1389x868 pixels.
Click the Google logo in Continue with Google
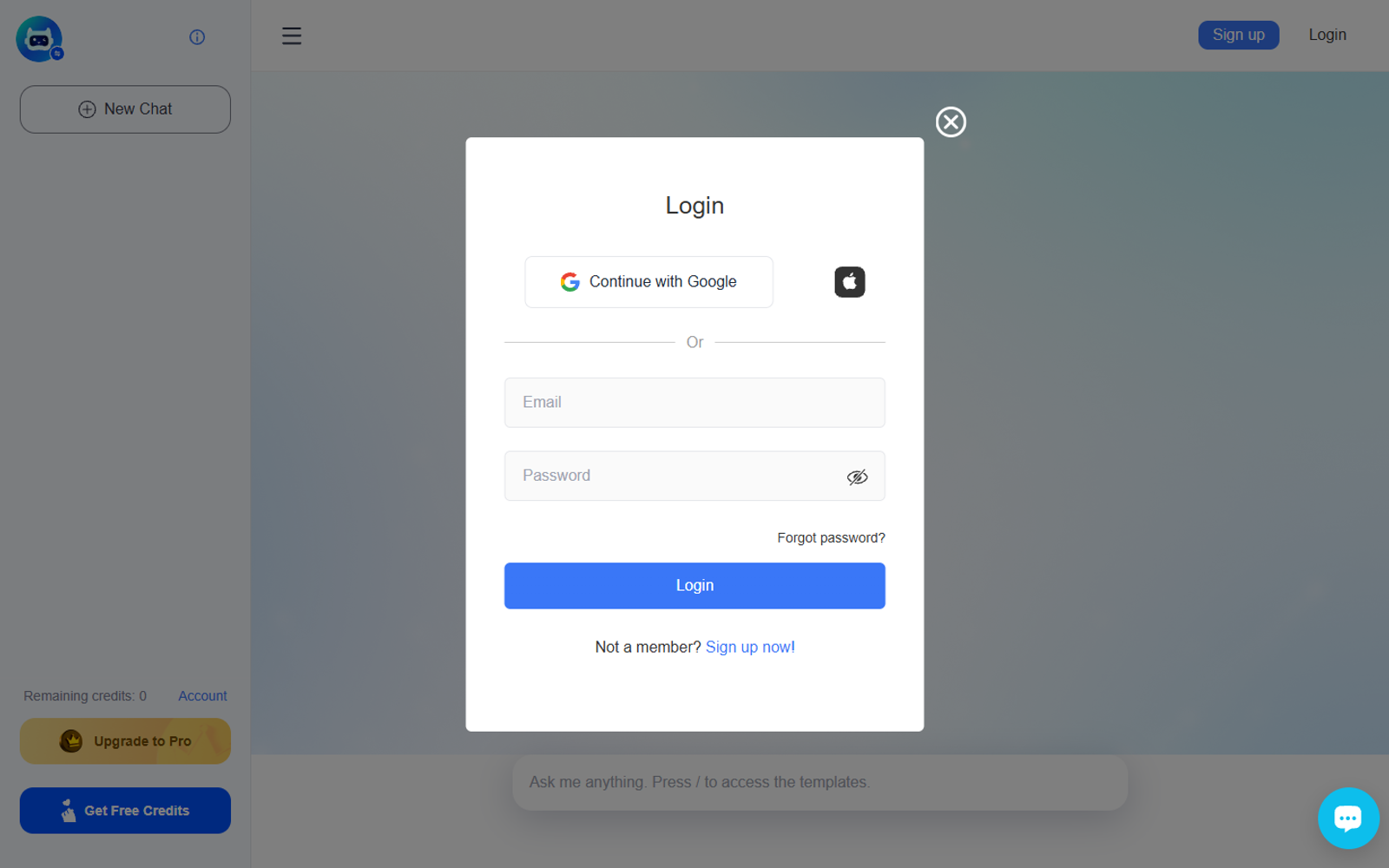[569, 282]
